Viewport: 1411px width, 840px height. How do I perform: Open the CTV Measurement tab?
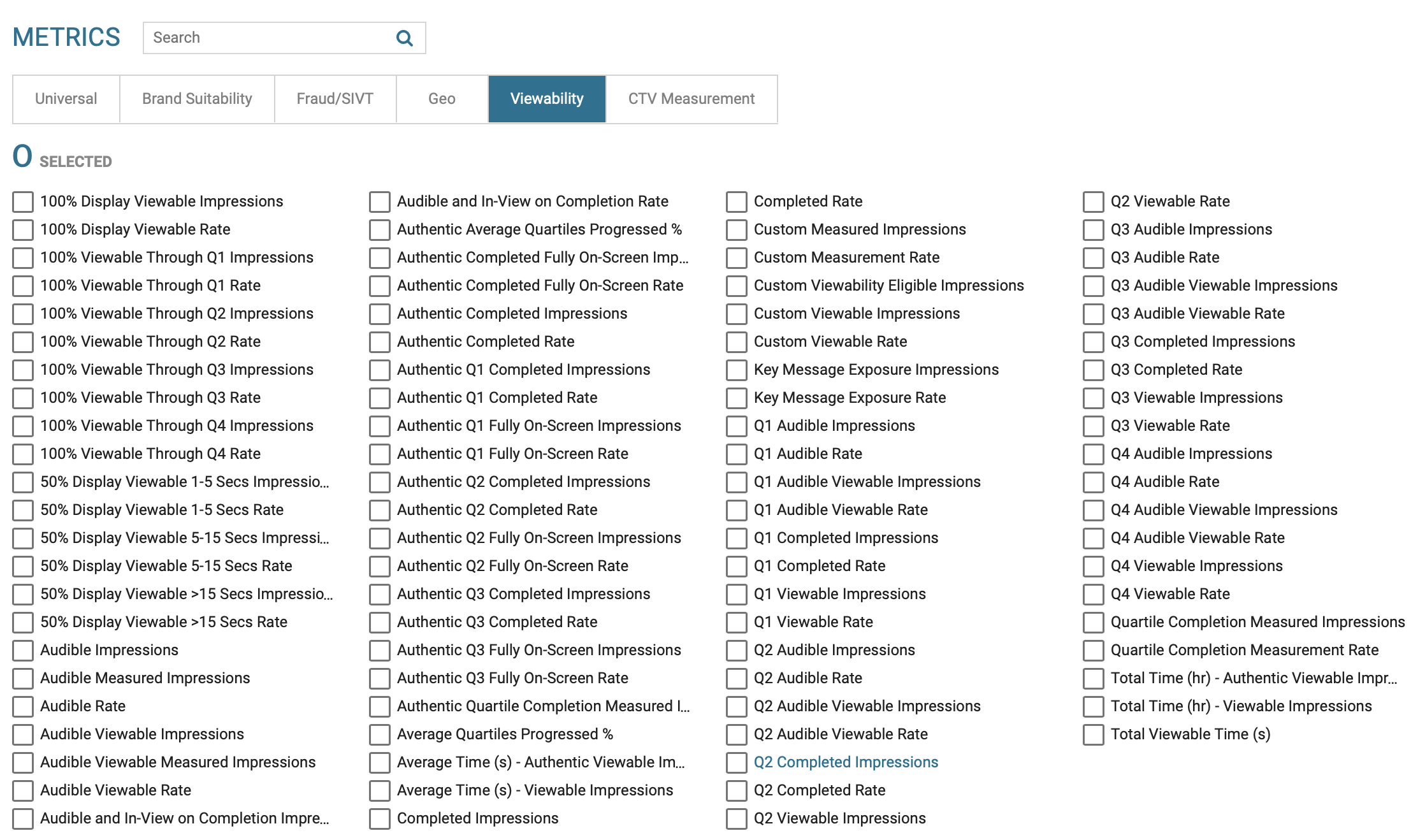[x=691, y=99]
